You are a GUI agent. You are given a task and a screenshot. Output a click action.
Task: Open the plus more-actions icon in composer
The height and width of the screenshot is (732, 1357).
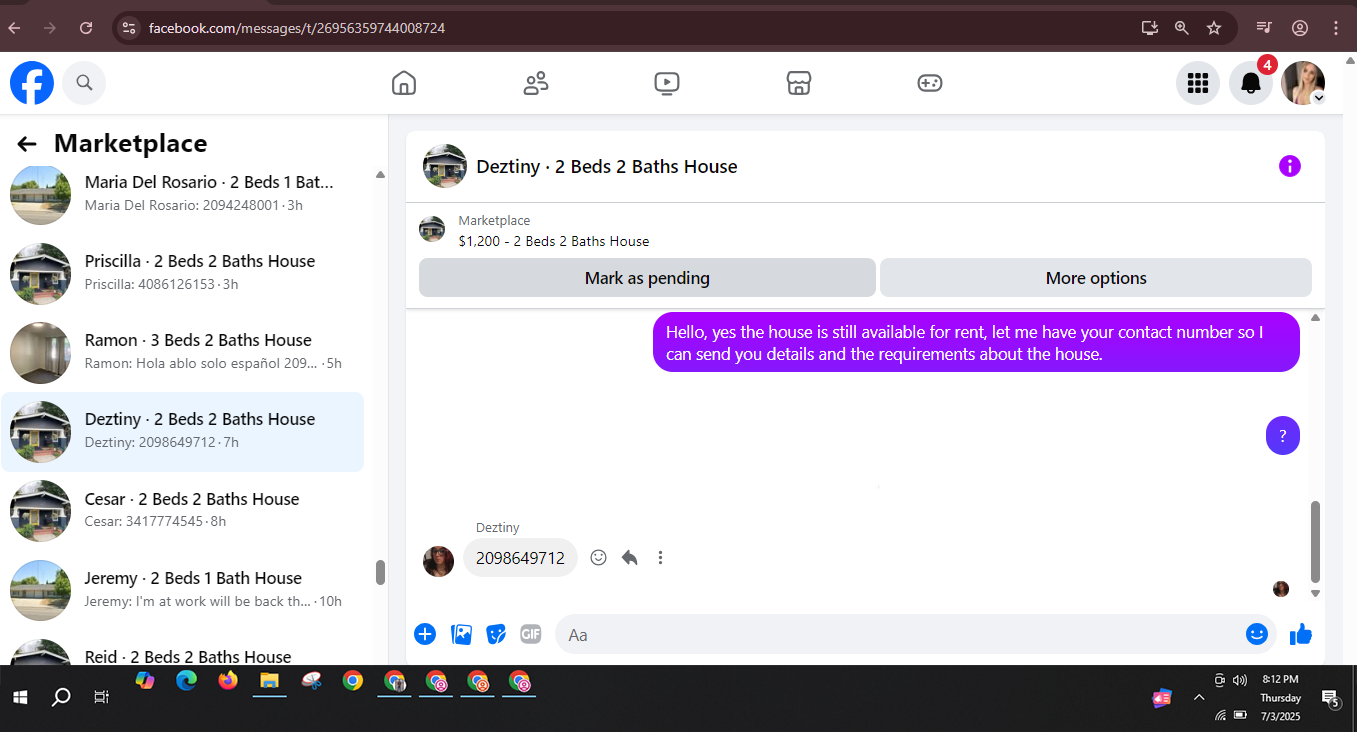point(425,634)
